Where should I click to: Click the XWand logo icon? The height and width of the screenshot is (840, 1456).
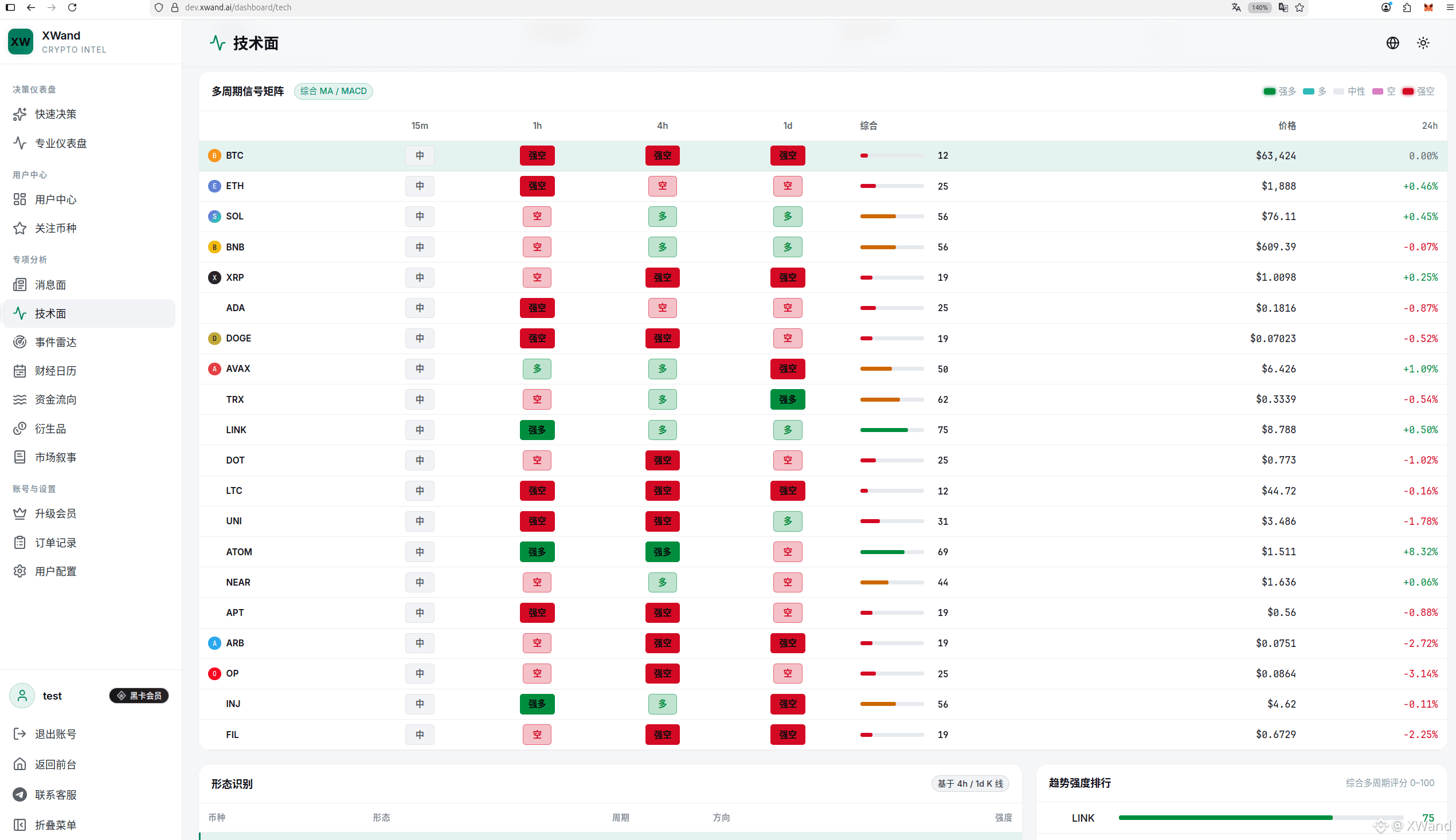click(21, 41)
